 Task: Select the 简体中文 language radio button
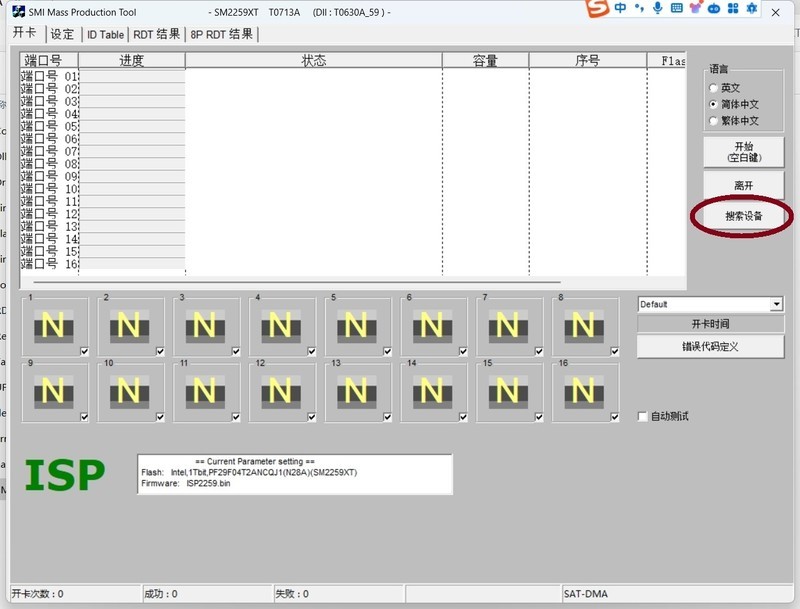[713, 104]
